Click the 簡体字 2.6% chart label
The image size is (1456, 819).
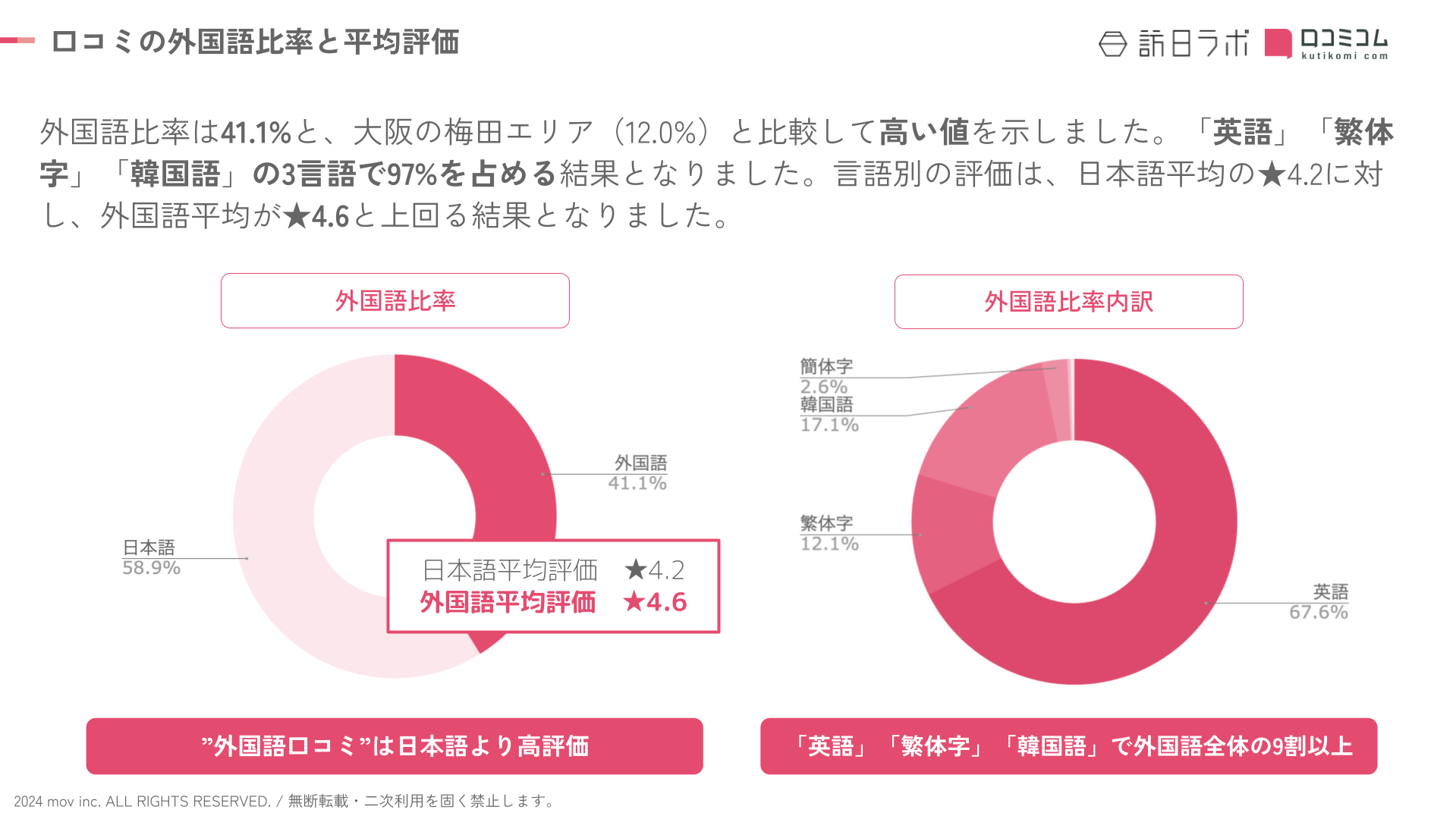[x=825, y=376]
